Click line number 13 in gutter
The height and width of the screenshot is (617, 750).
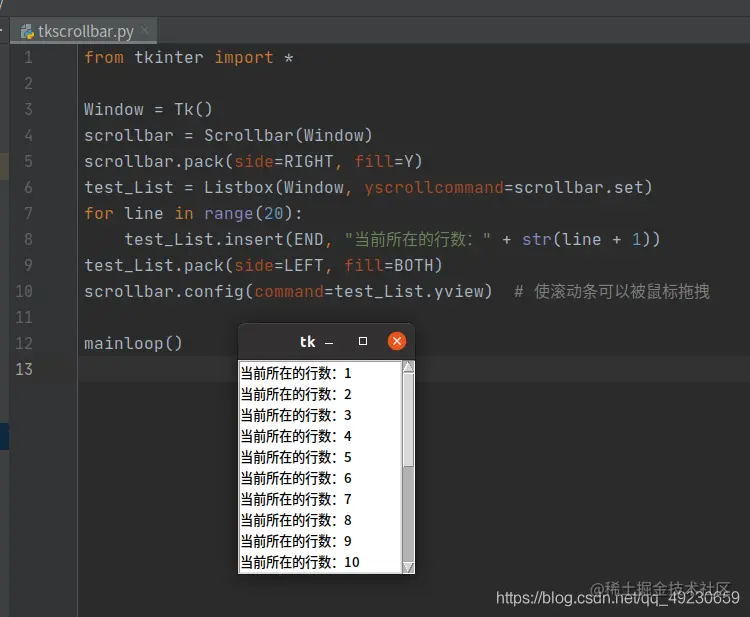click(24, 369)
